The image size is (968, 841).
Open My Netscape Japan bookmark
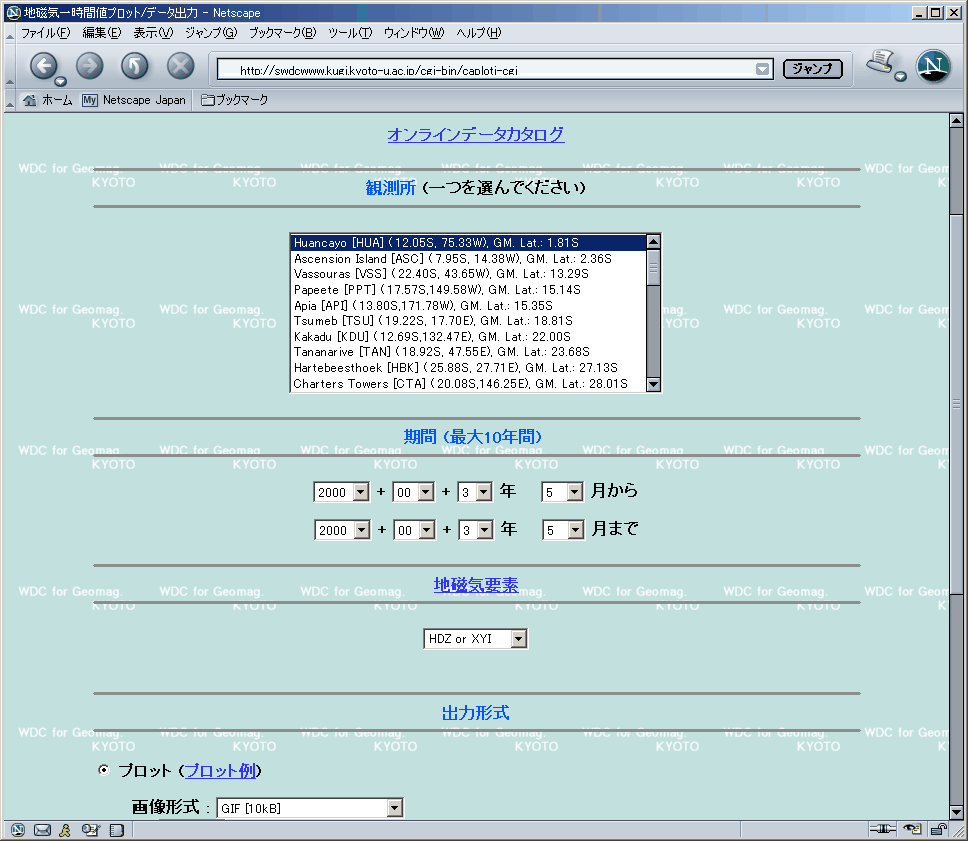click(x=134, y=100)
